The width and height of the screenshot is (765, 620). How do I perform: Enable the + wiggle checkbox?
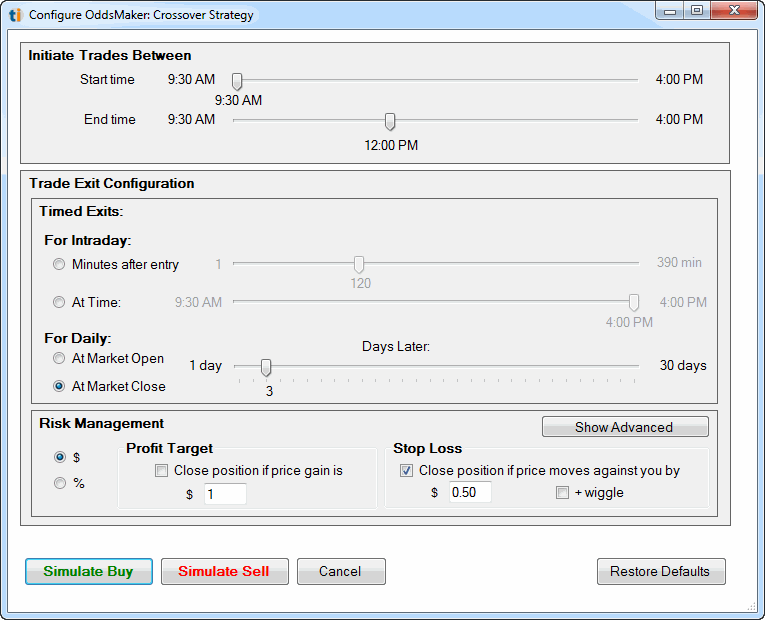pyautogui.click(x=563, y=493)
